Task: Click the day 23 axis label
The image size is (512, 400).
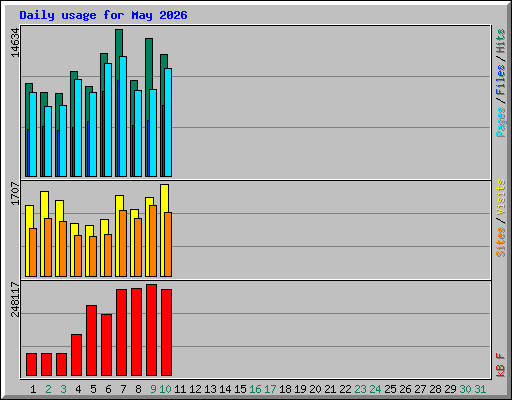Action: coord(360,389)
